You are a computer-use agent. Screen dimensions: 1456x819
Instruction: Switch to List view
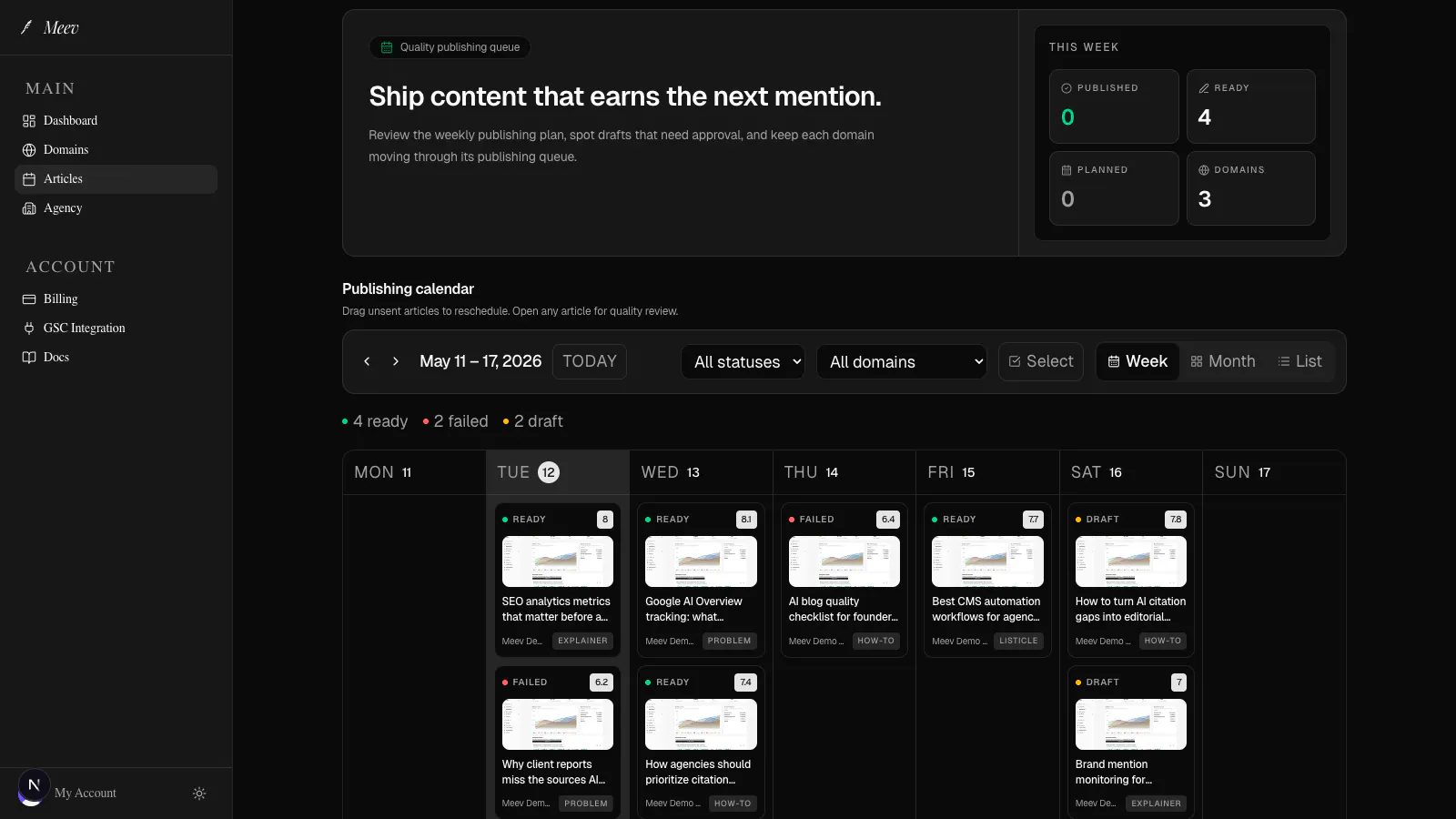[x=1300, y=361]
